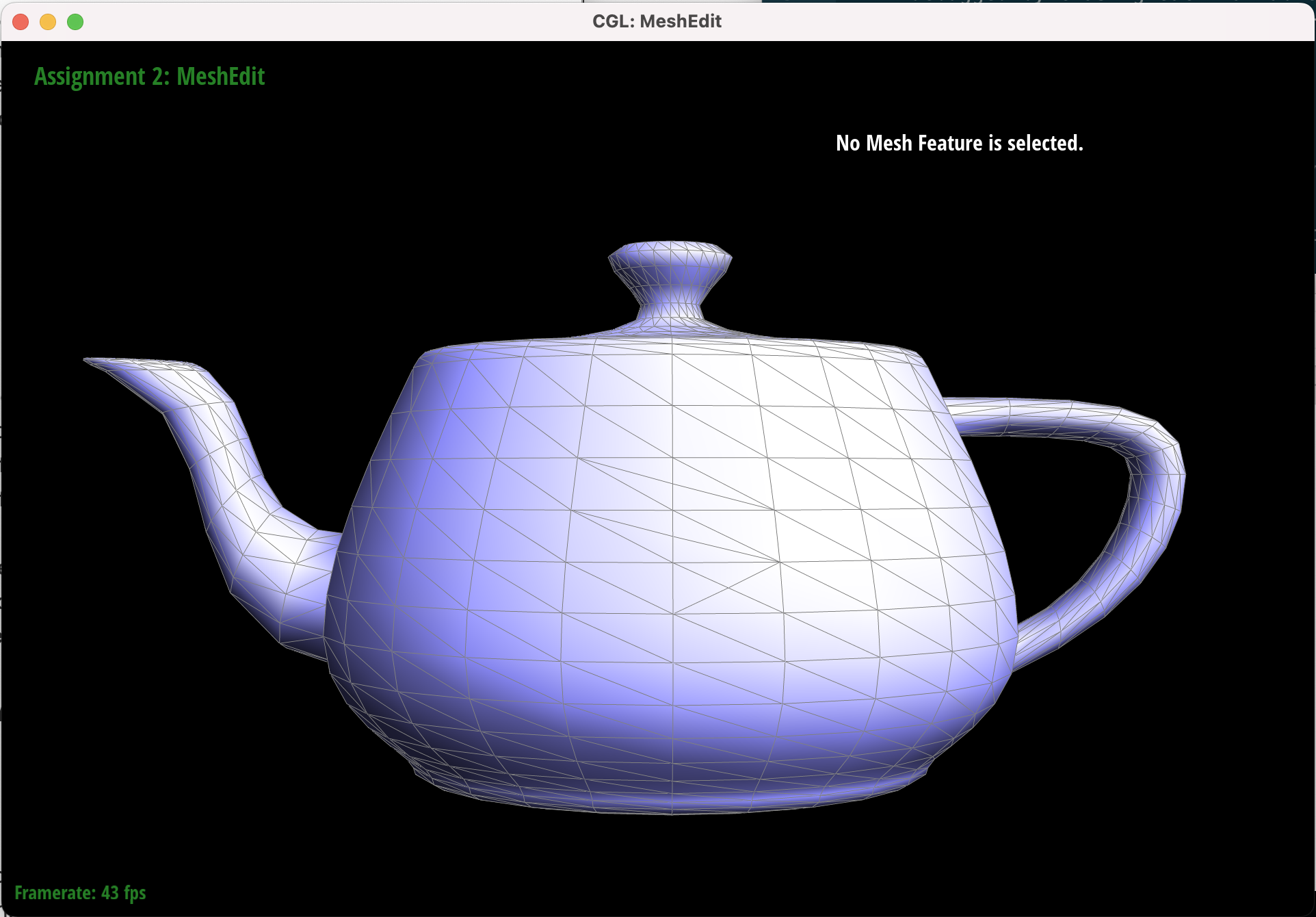Click the 'No Mesh Feature is selected.' message
Image resolution: width=1316 pixels, height=917 pixels.
pyautogui.click(x=960, y=143)
